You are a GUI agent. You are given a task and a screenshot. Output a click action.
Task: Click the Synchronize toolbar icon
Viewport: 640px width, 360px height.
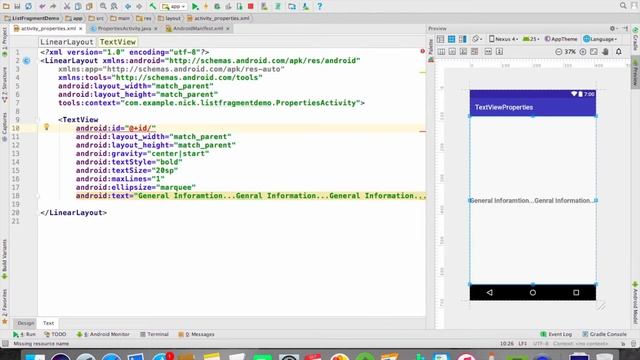tap(29, 6)
